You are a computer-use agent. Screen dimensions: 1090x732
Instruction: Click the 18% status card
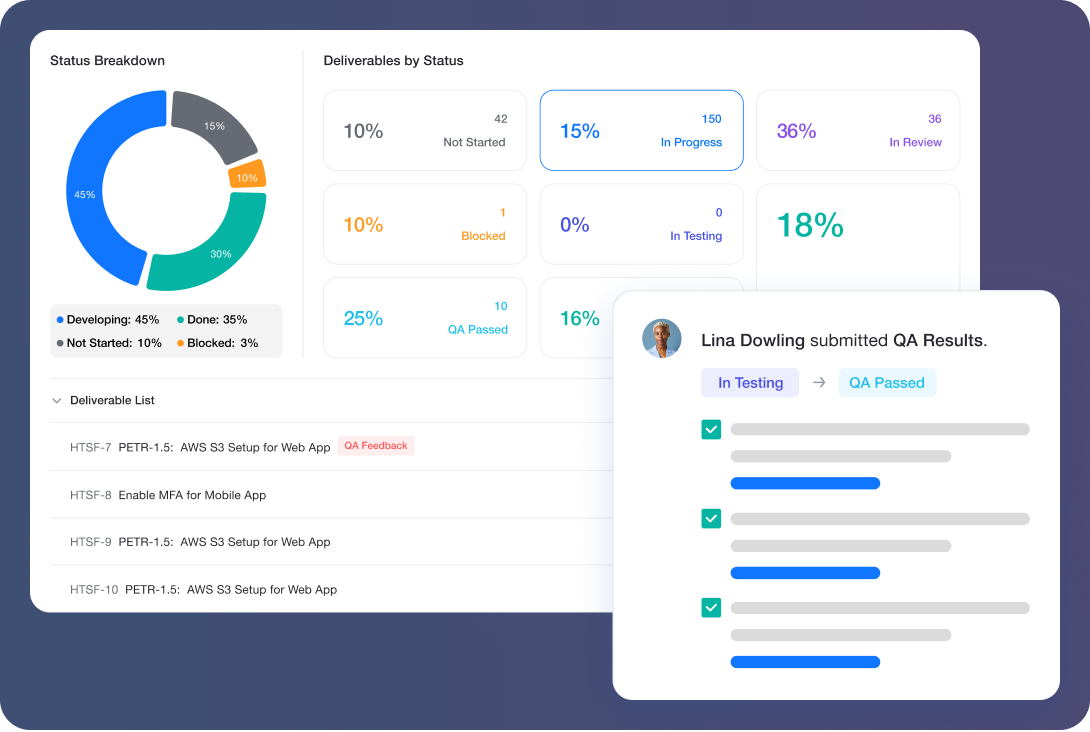pos(857,227)
